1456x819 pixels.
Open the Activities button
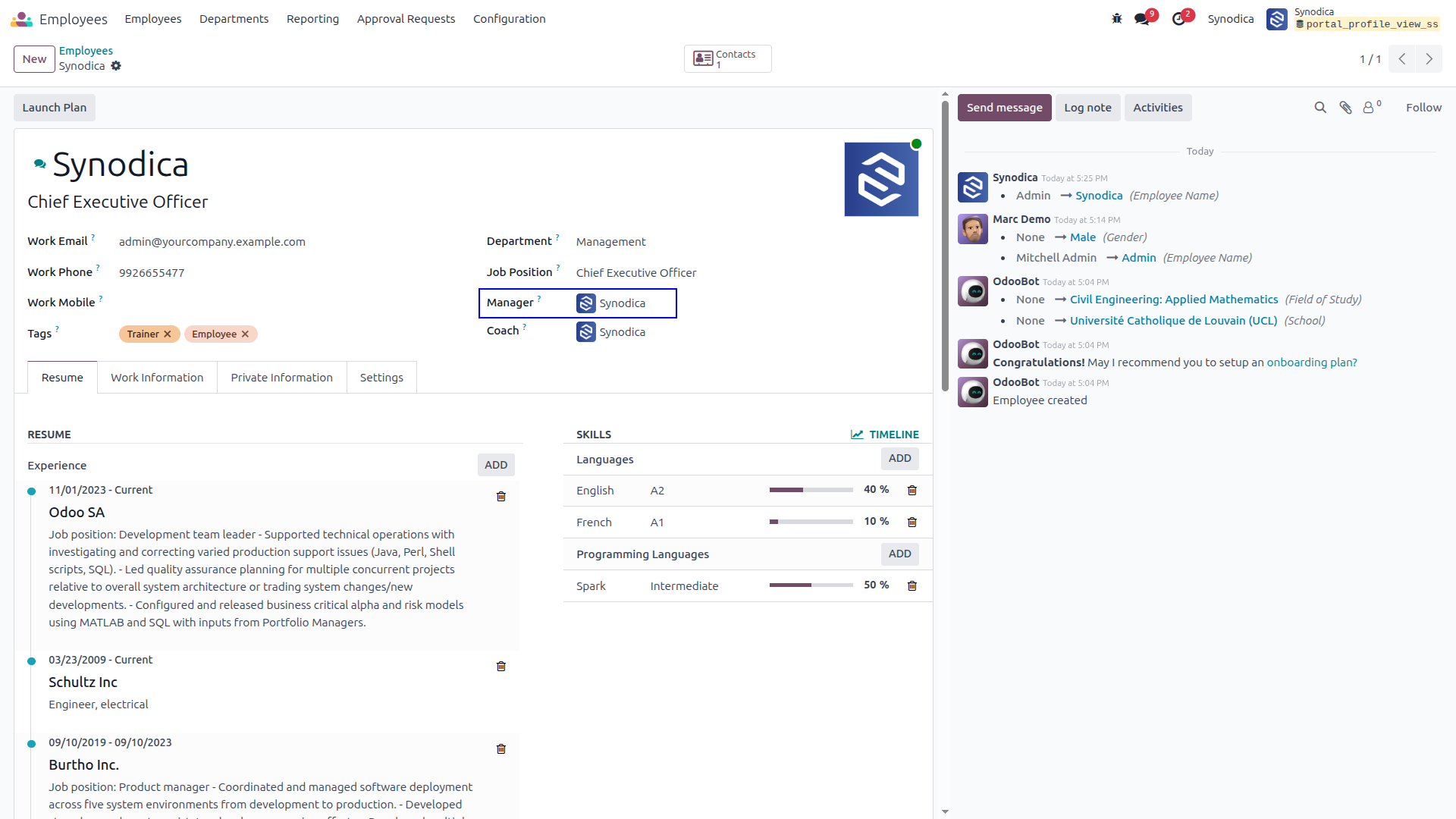pos(1158,108)
